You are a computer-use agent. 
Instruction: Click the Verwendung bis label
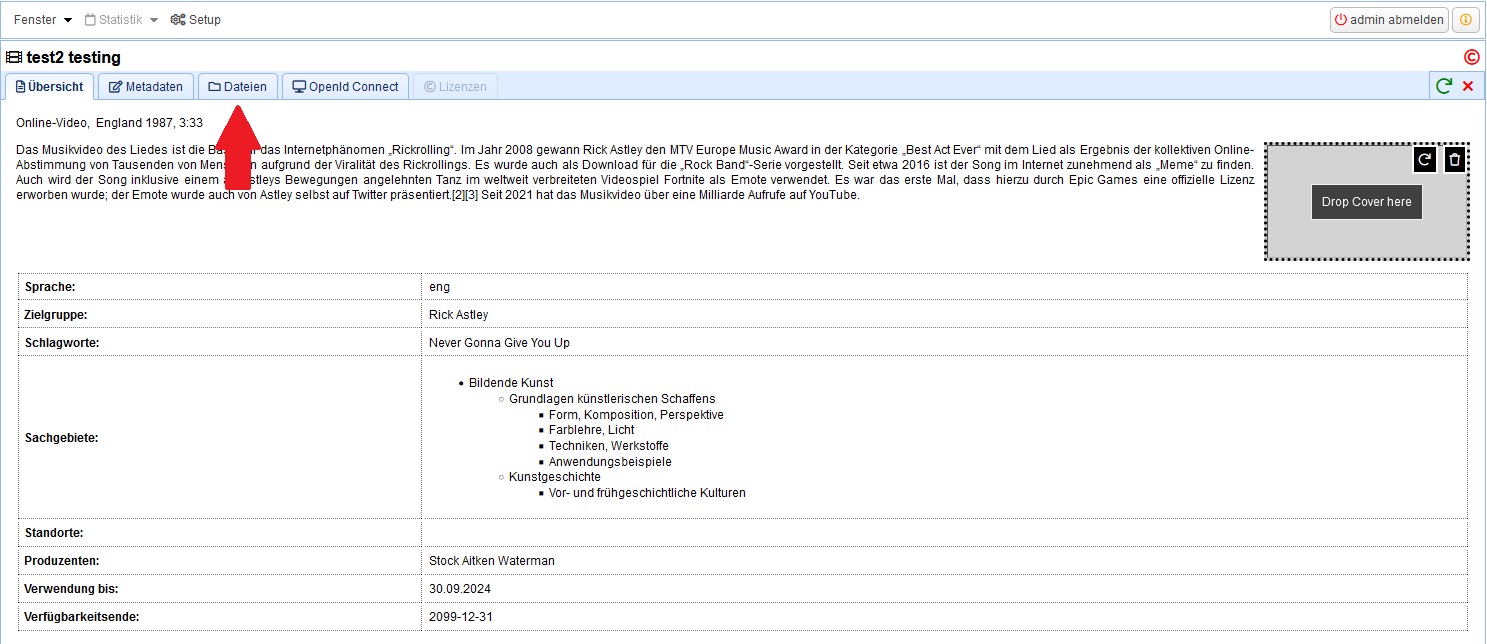pyautogui.click(x=73, y=589)
